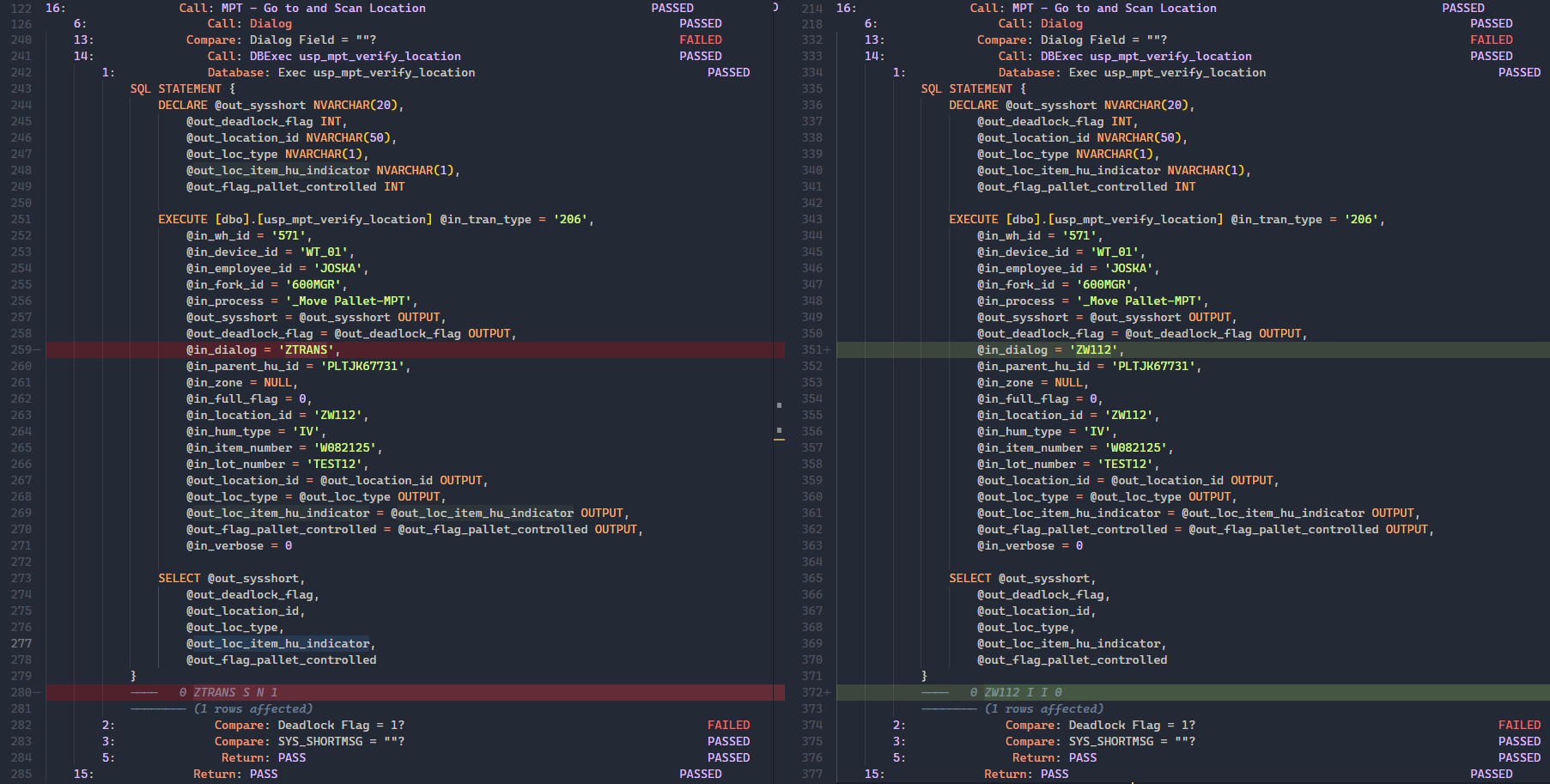
Task: Click 'DECLARE @out_sysshort' on line 336
Action: click(1023, 105)
